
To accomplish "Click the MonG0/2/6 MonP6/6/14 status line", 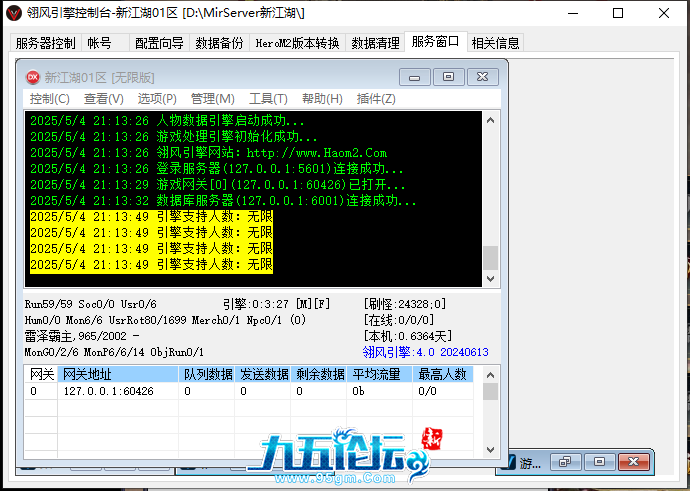I will click(114, 352).
